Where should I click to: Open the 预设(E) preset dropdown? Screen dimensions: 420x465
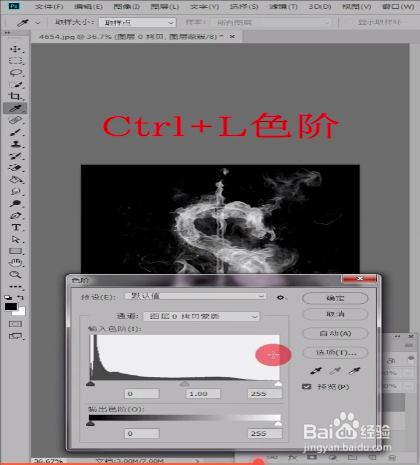196,296
